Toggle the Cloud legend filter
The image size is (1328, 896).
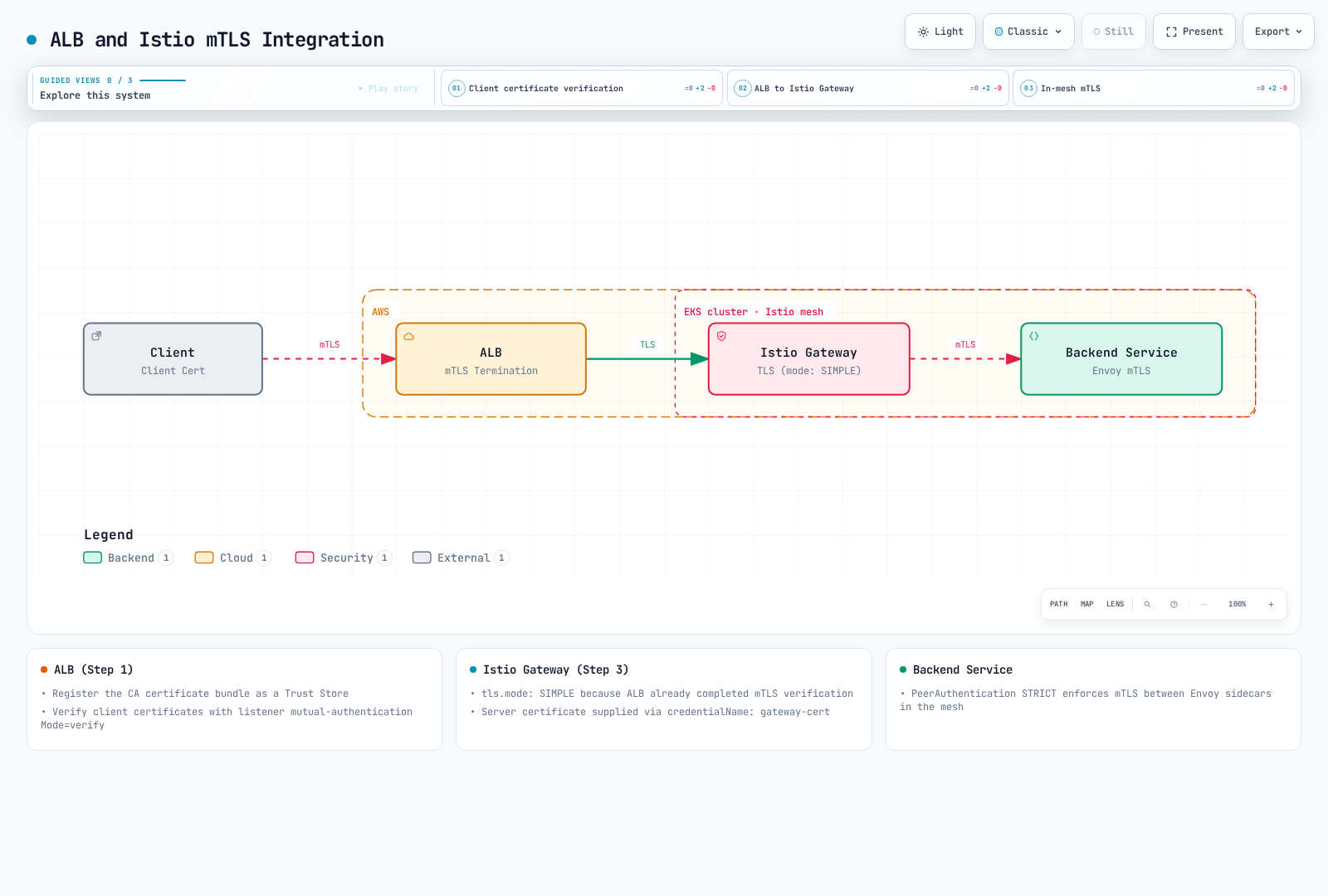click(233, 558)
